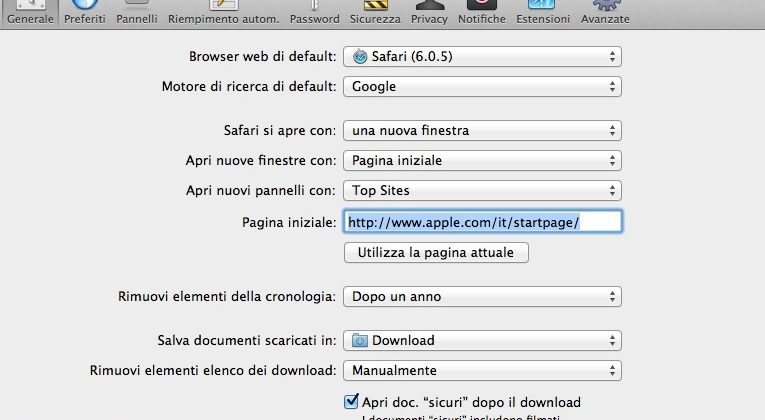
Task: Click the Pagina iniziale URL field
Action: click(482, 221)
